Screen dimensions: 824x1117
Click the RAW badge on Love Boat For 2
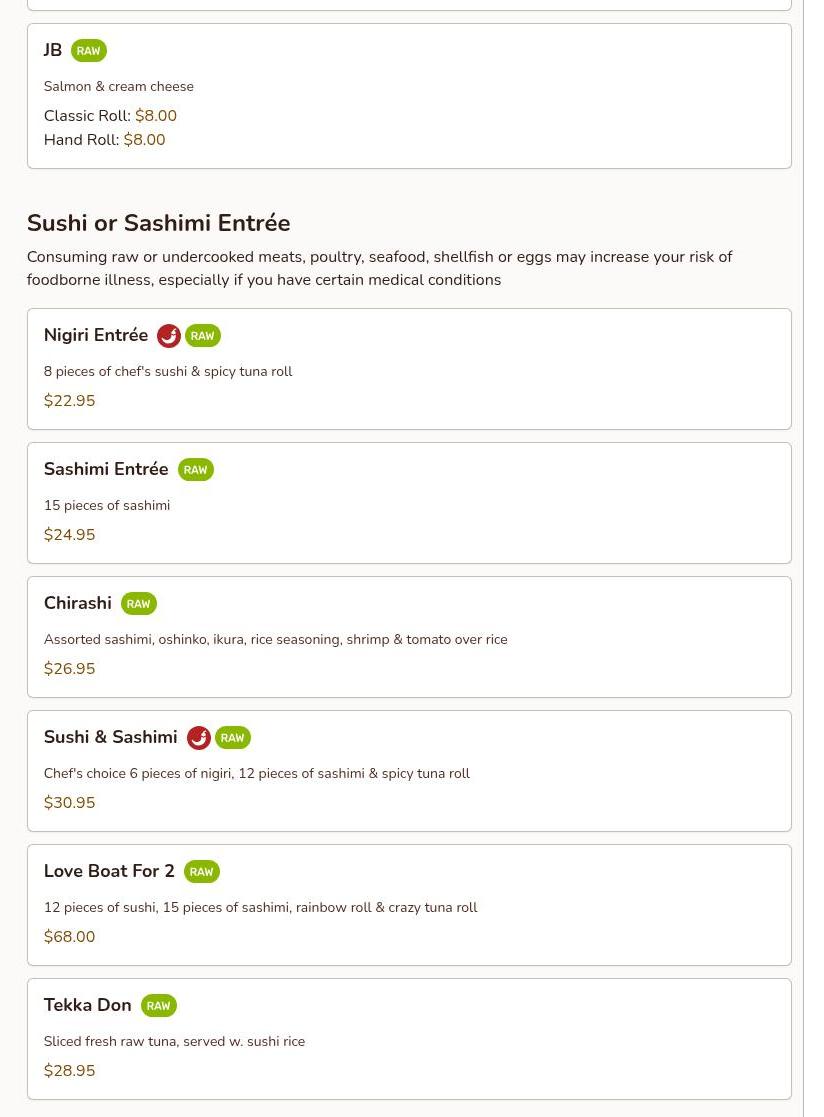pos(202,871)
